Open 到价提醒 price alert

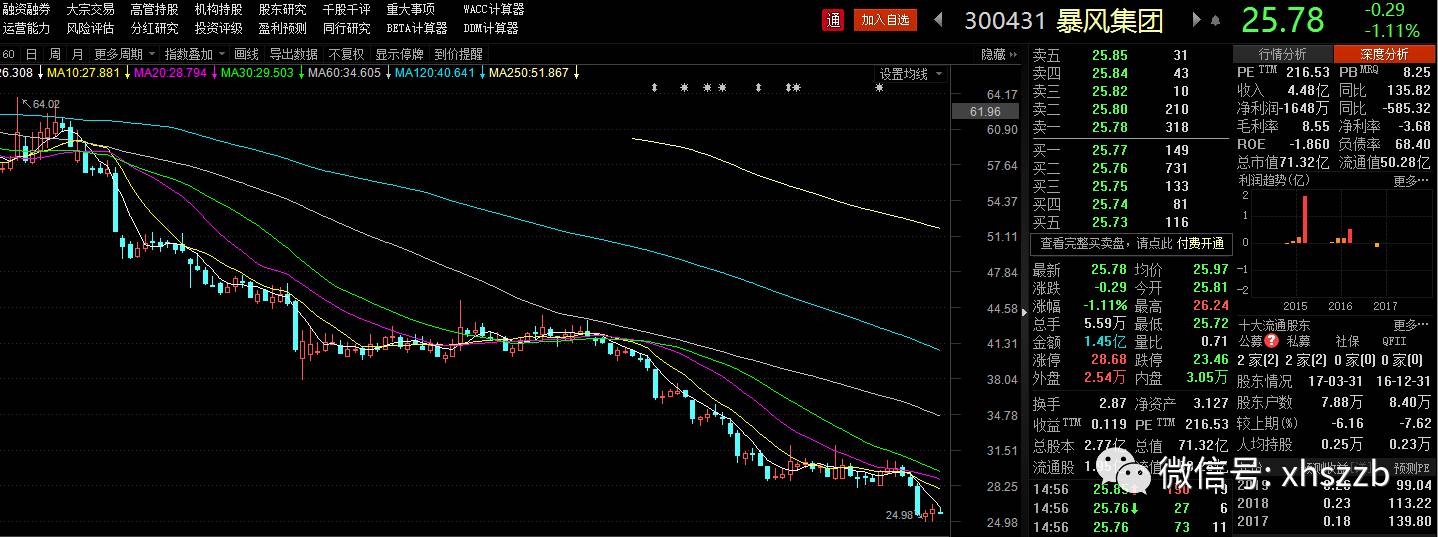[459, 54]
